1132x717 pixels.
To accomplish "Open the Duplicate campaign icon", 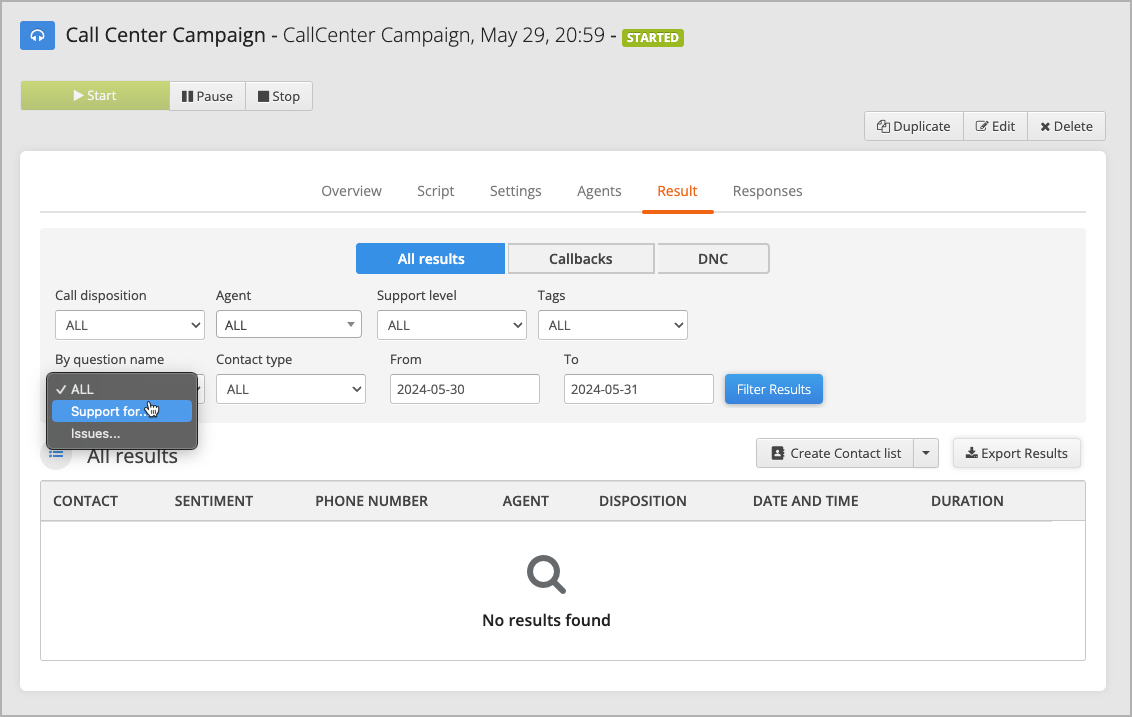I will (x=883, y=126).
